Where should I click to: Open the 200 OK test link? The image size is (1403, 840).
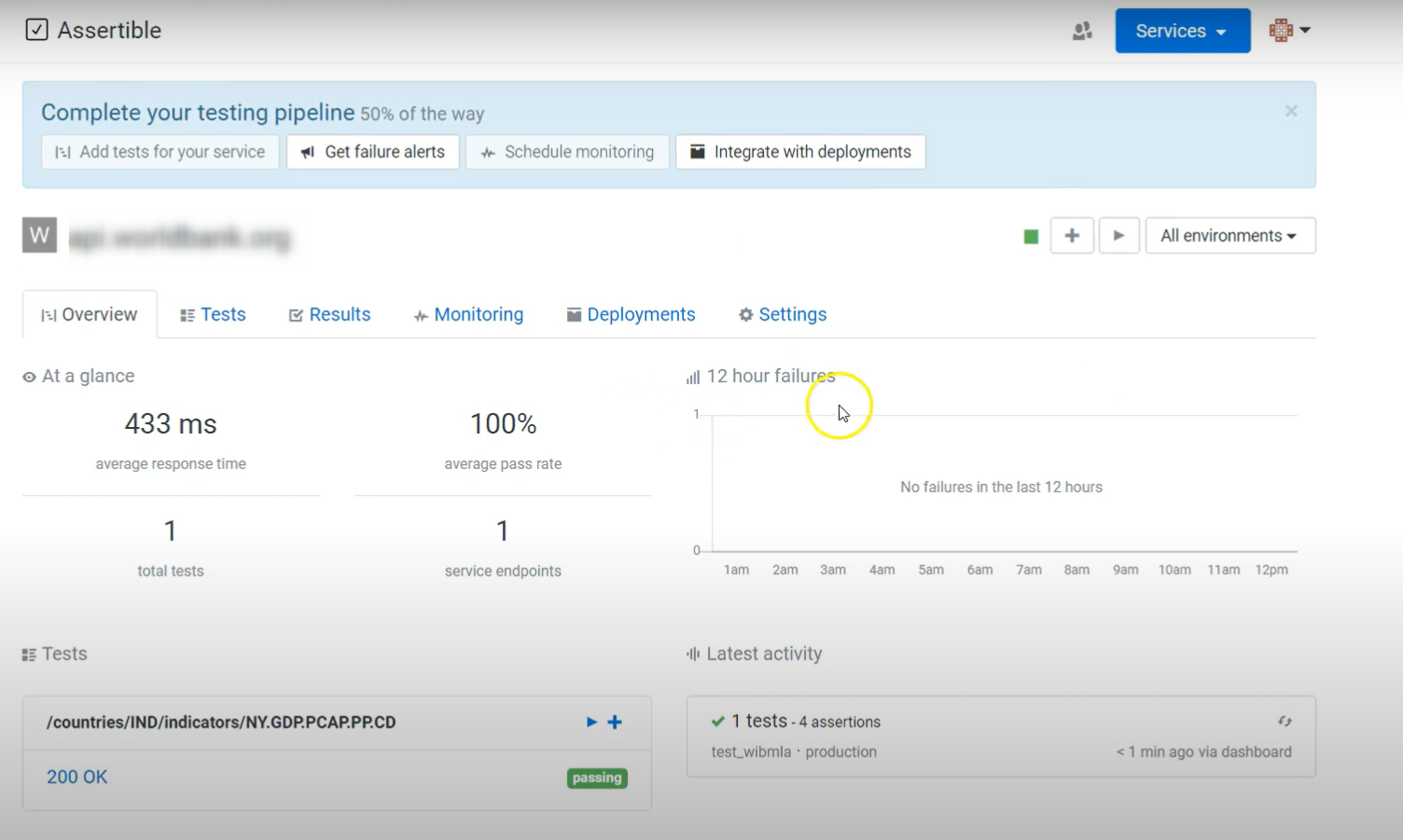click(x=77, y=777)
